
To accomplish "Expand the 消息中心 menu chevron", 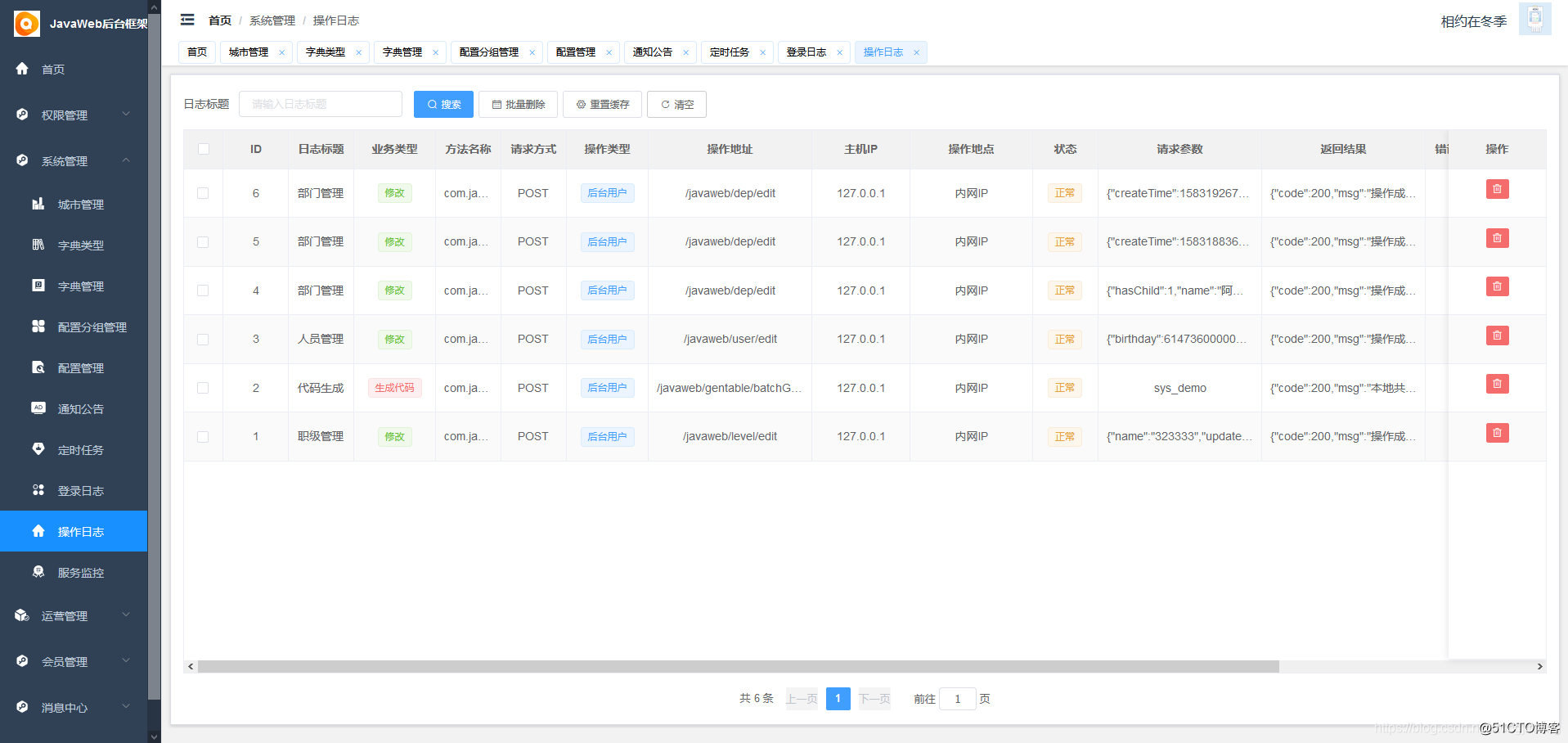I will (126, 706).
